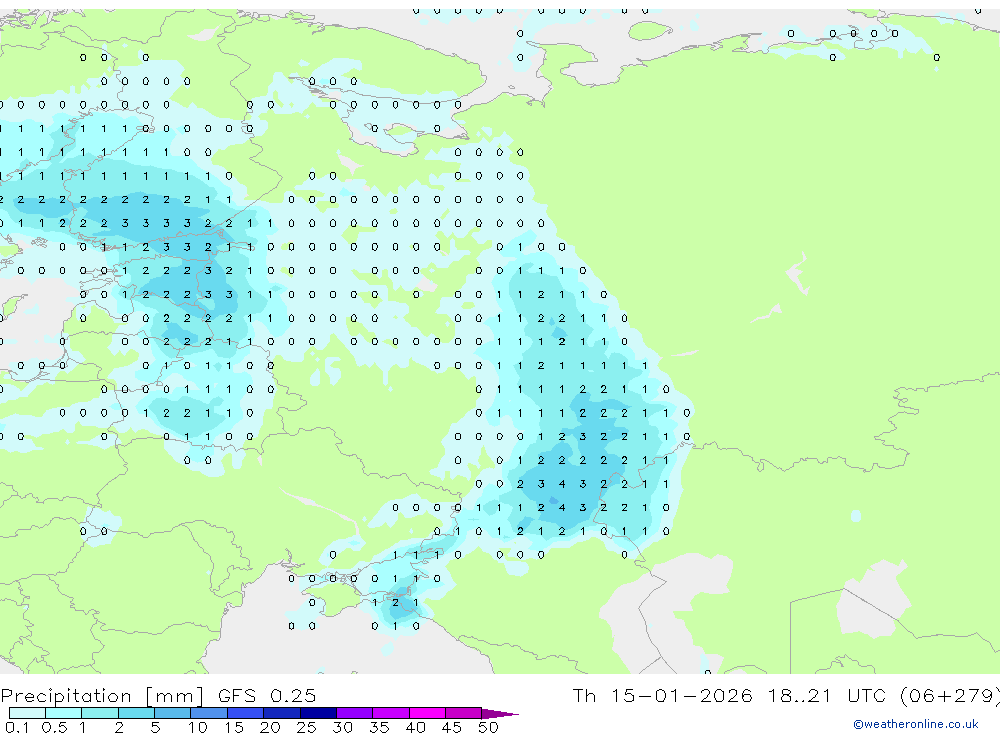Click the 0.1–0.5 mm legend color swatch
The image size is (1000, 733).
click(x=27, y=713)
